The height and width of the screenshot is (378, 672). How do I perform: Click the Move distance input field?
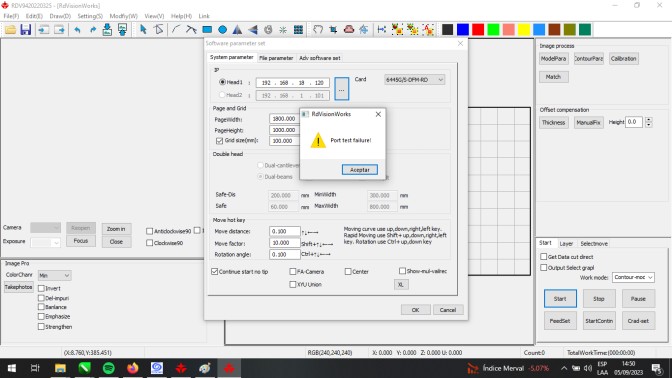click(285, 231)
